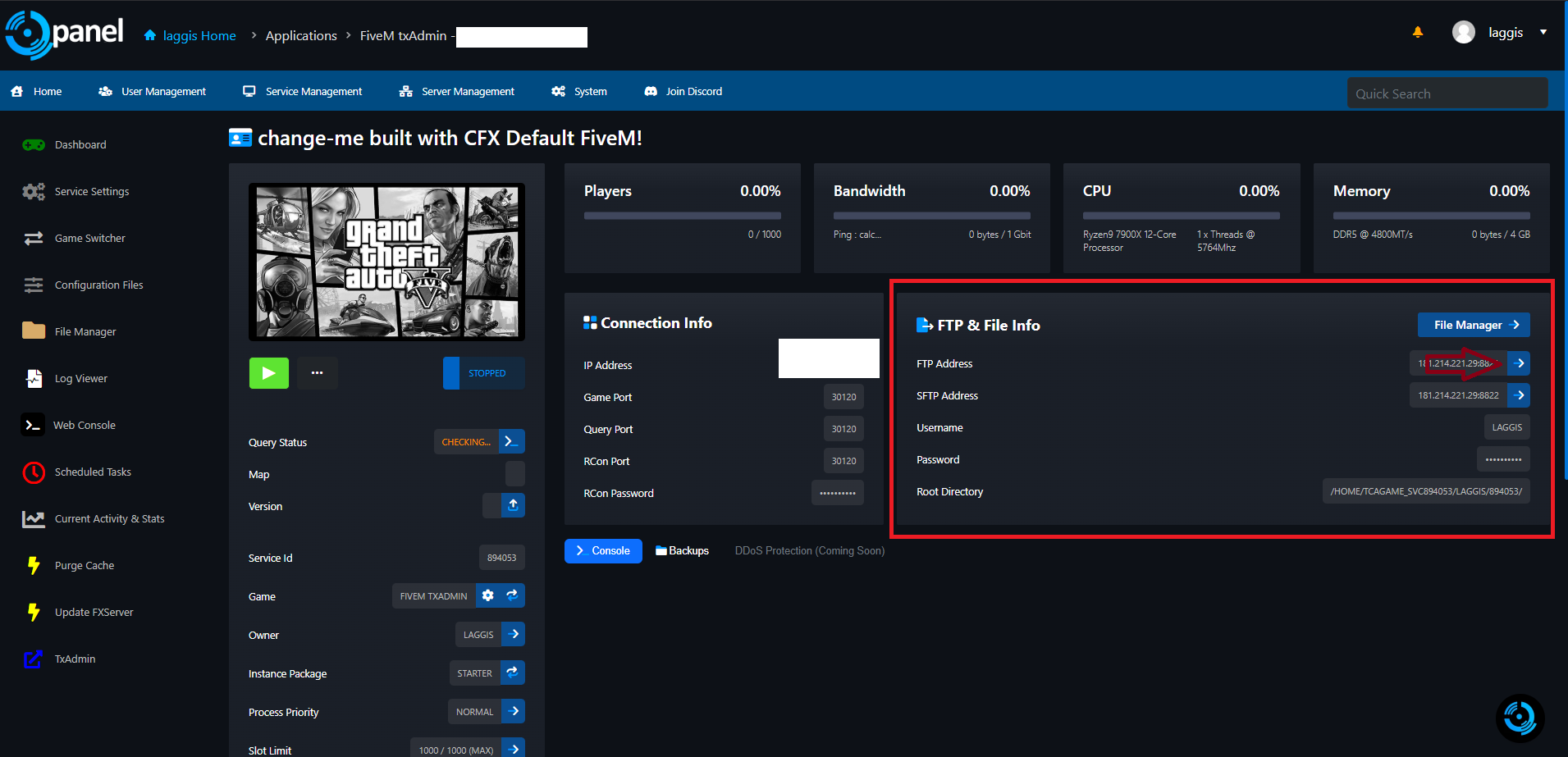The width and height of the screenshot is (1568, 757).
Task: Open the notification bell
Action: point(1418,32)
